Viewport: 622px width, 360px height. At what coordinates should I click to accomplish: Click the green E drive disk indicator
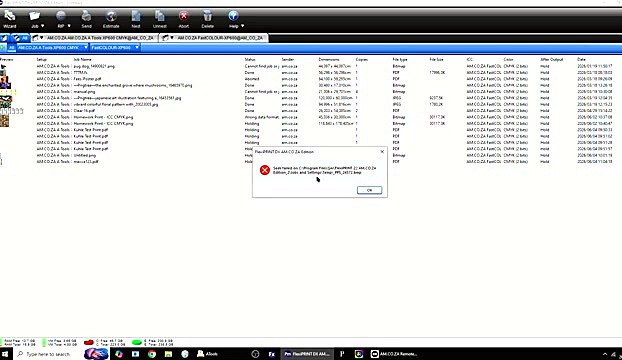pyautogui.click(x=137, y=342)
